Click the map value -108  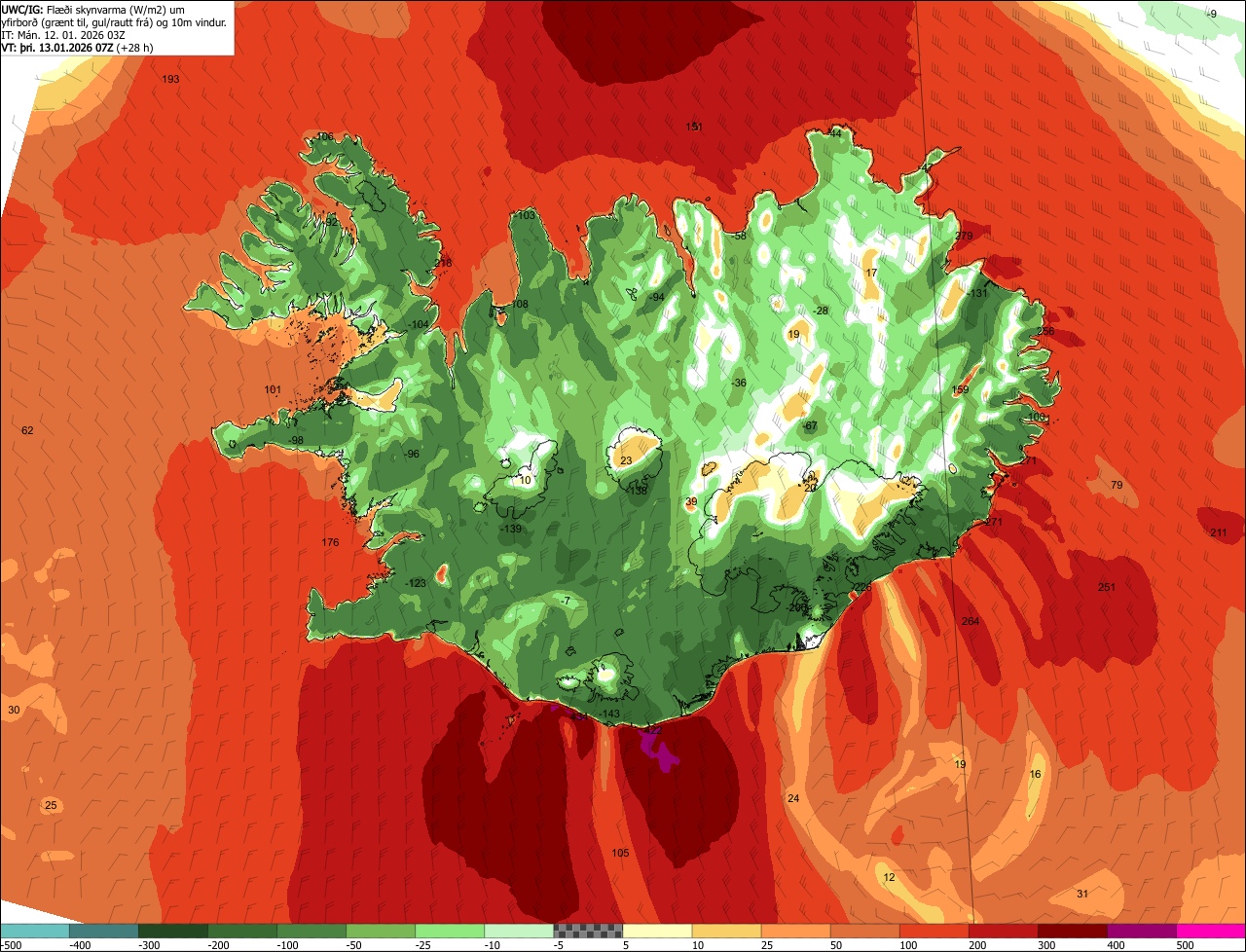pyautogui.click(x=520, y=304)
